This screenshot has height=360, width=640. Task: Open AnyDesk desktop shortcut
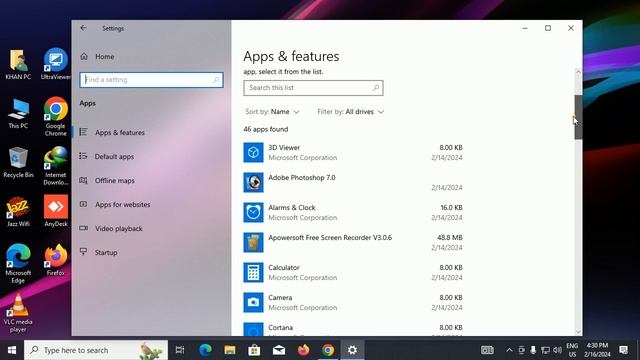56,211
